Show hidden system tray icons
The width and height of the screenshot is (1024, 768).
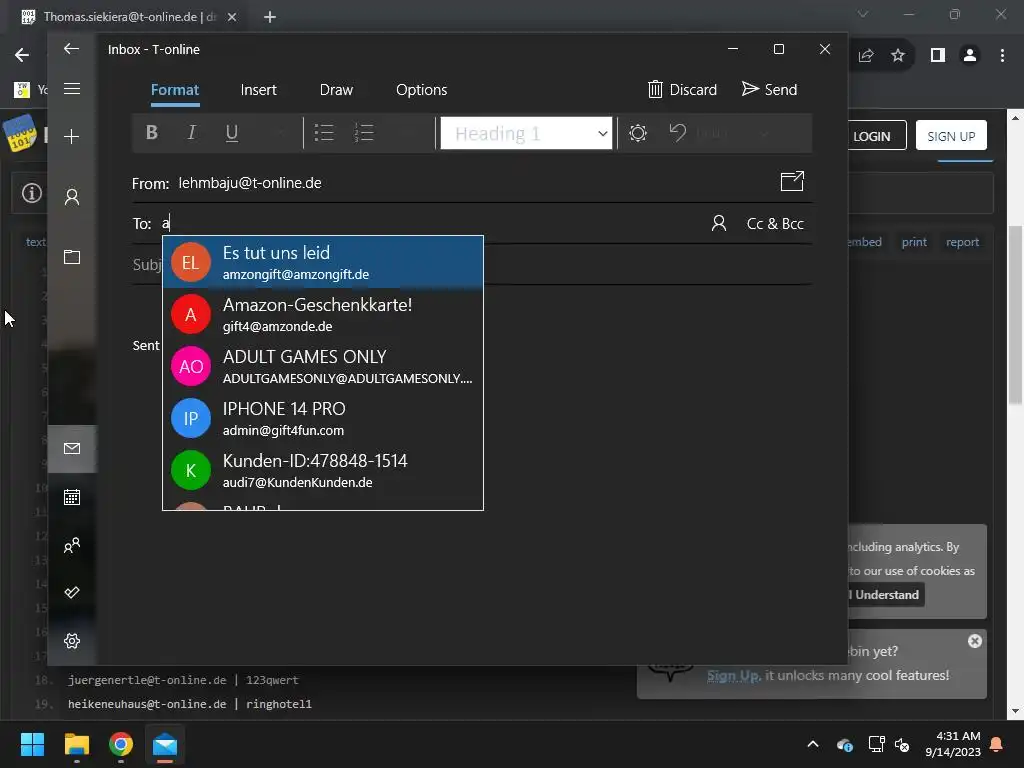pos(813,744)
